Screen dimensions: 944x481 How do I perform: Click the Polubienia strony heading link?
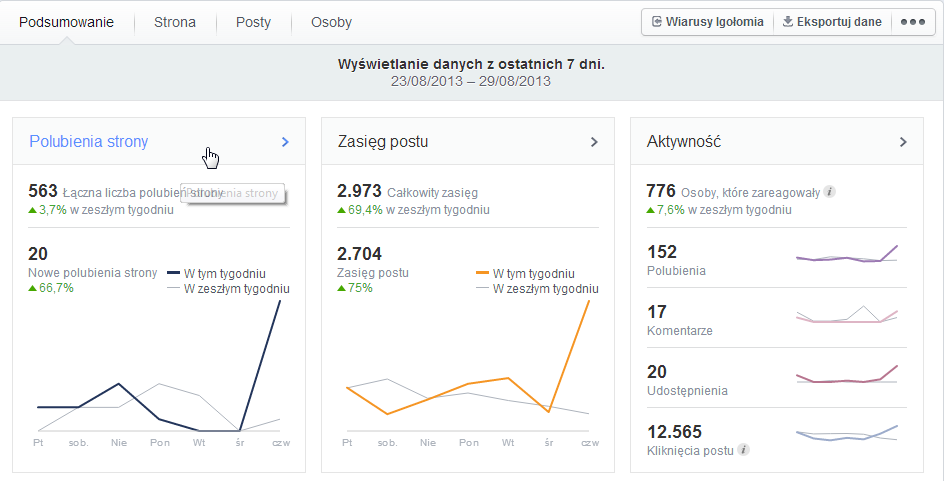click(88, 141)
